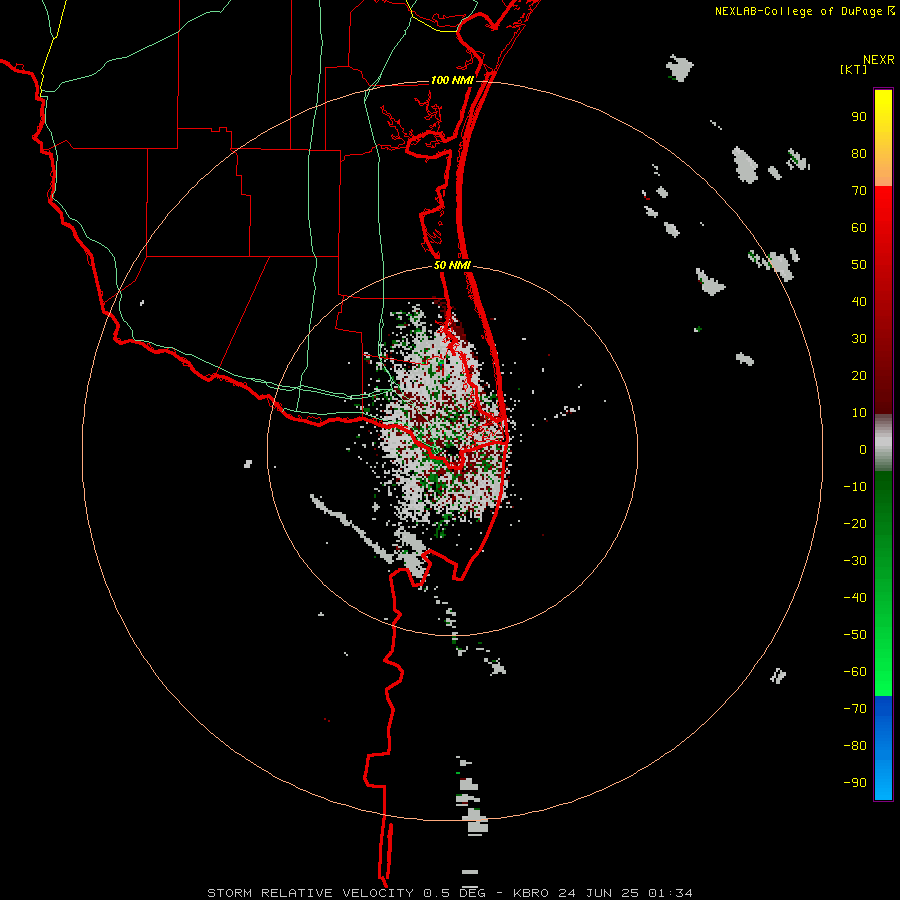Click the green segment of the color bar
Screen dimensions: 900x900
click(x=883, y=583)
